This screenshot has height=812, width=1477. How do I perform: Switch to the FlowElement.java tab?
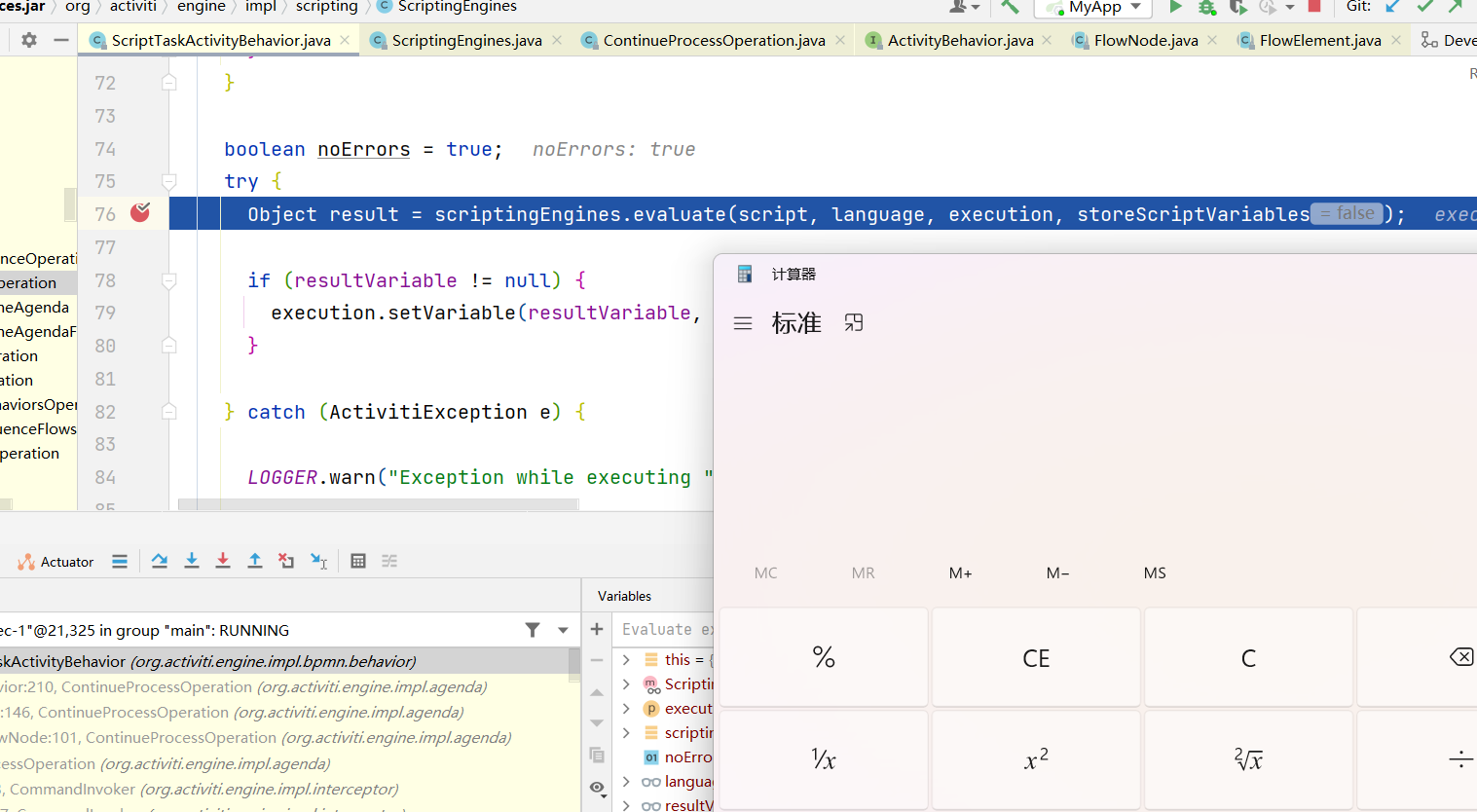coord(1320,40)
